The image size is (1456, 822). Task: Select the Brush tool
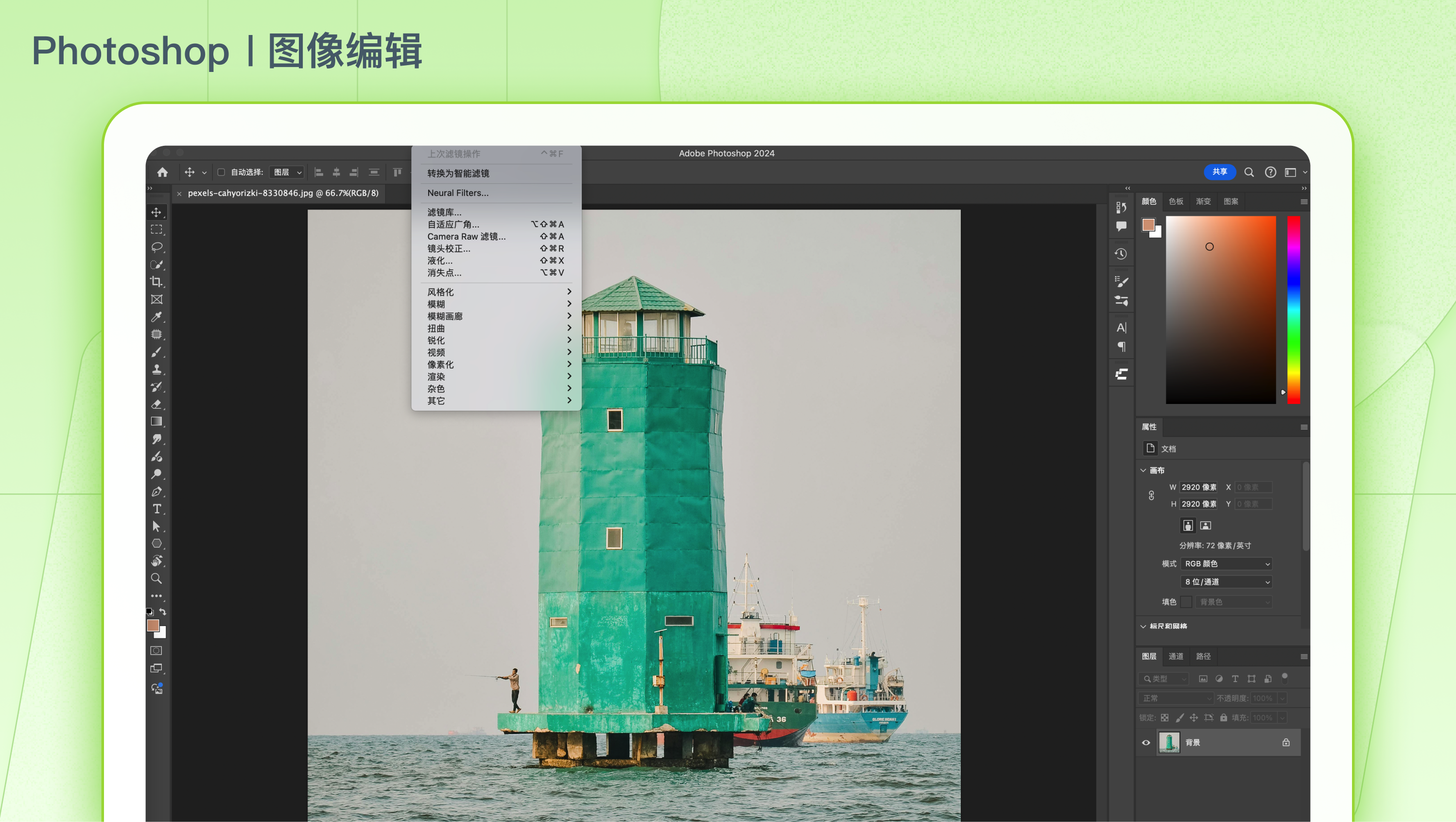(156, 351)
